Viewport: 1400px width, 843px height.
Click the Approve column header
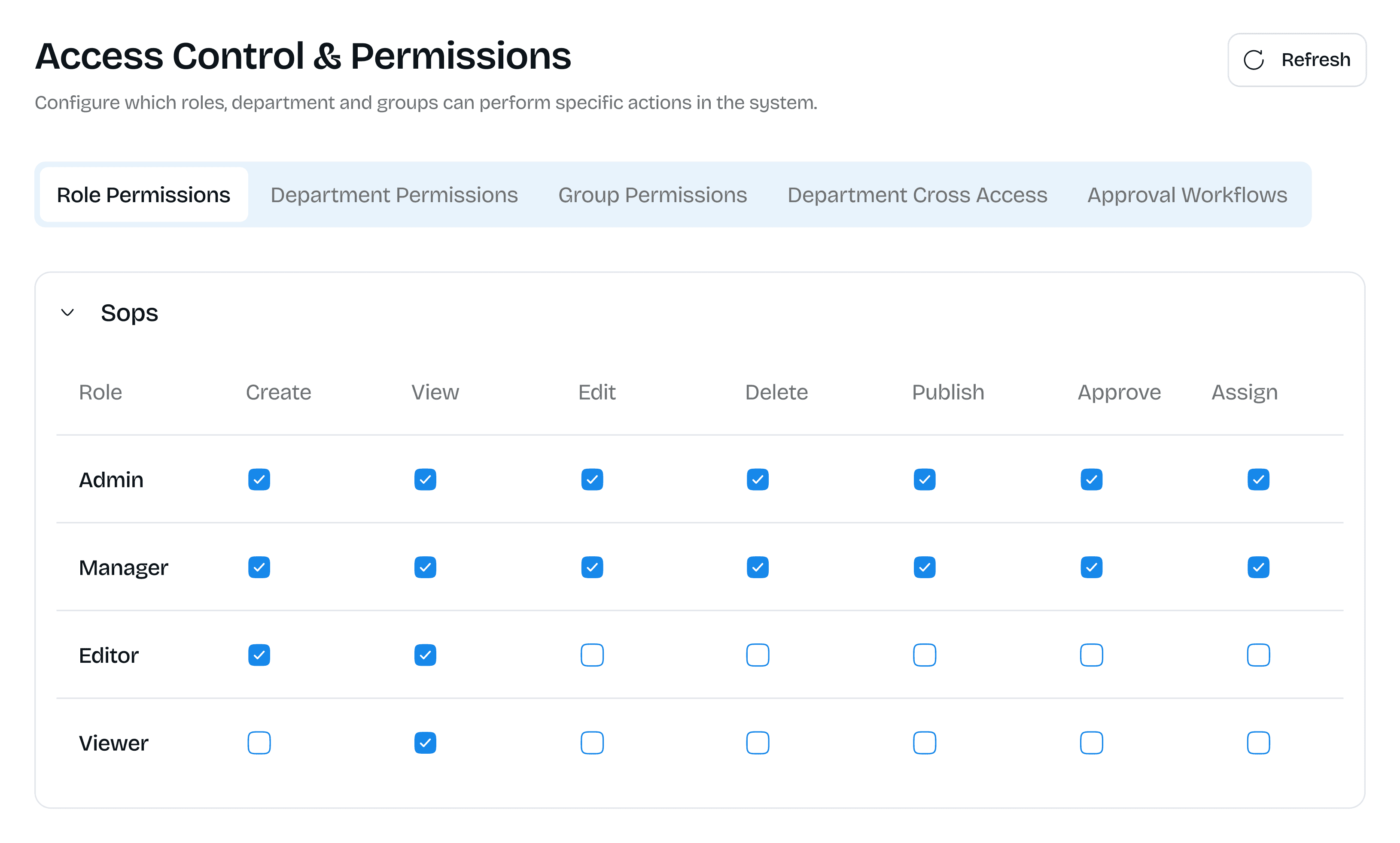click(x=1119, y=392)
